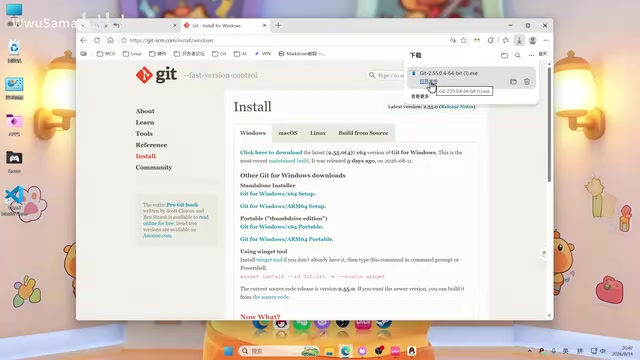This screenshot has width=640, height=360.
Task: Click the taskbar search box
Action: coord(278,351)
